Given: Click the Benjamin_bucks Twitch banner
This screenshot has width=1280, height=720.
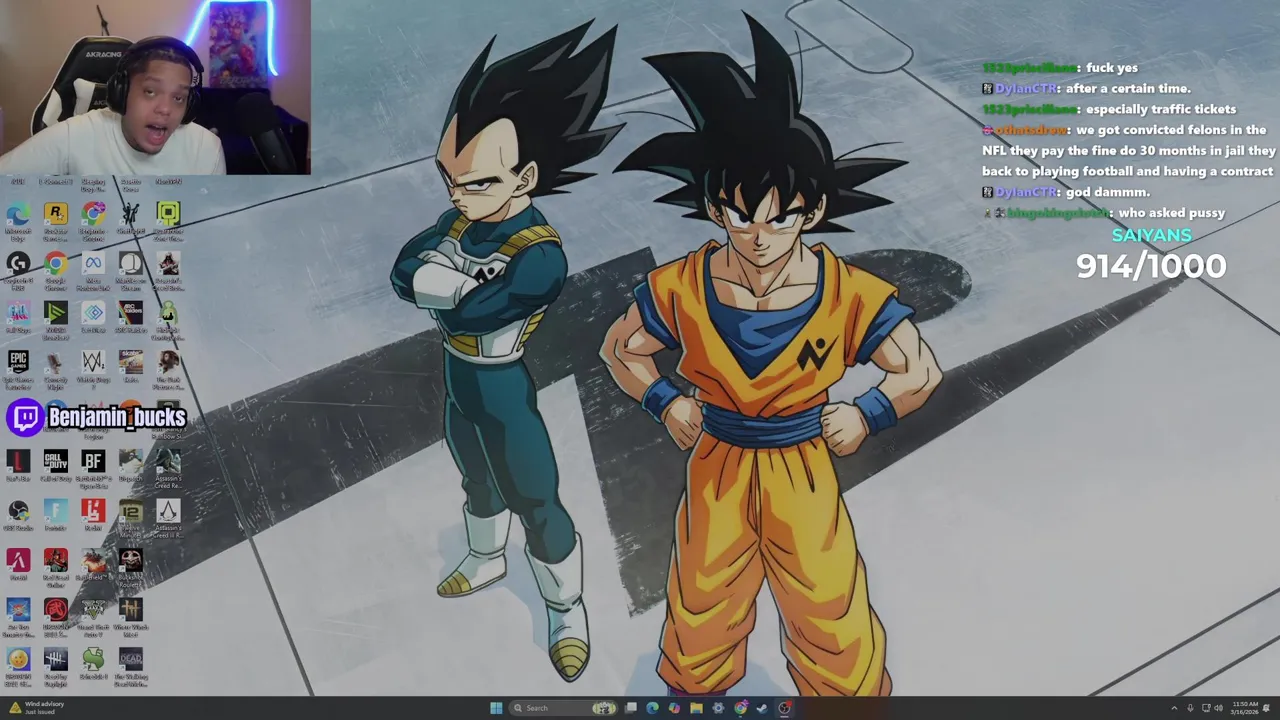Looking at the screenshot, I should pos(97,417).
